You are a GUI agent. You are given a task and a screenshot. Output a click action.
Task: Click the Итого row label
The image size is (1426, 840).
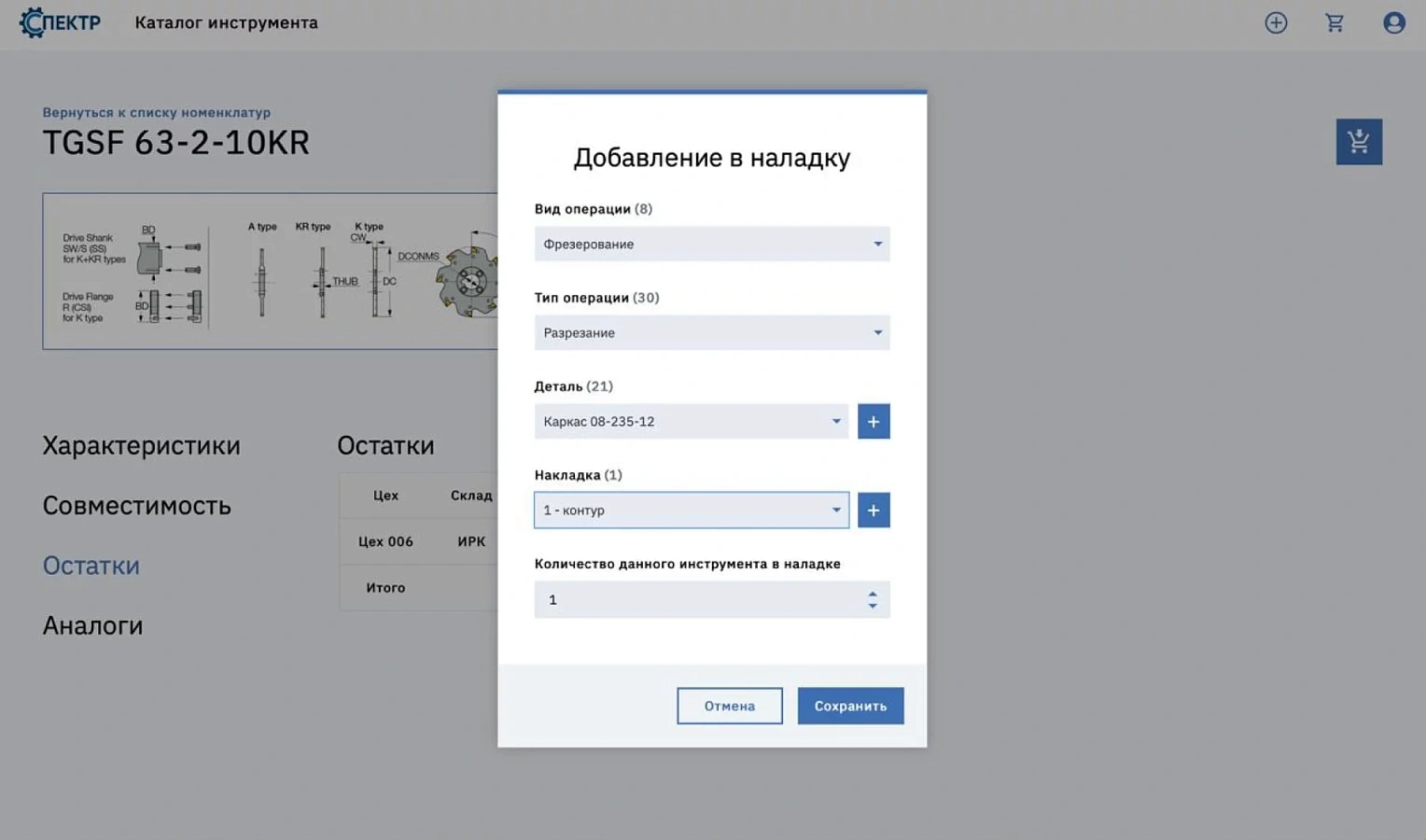(385, 588)
